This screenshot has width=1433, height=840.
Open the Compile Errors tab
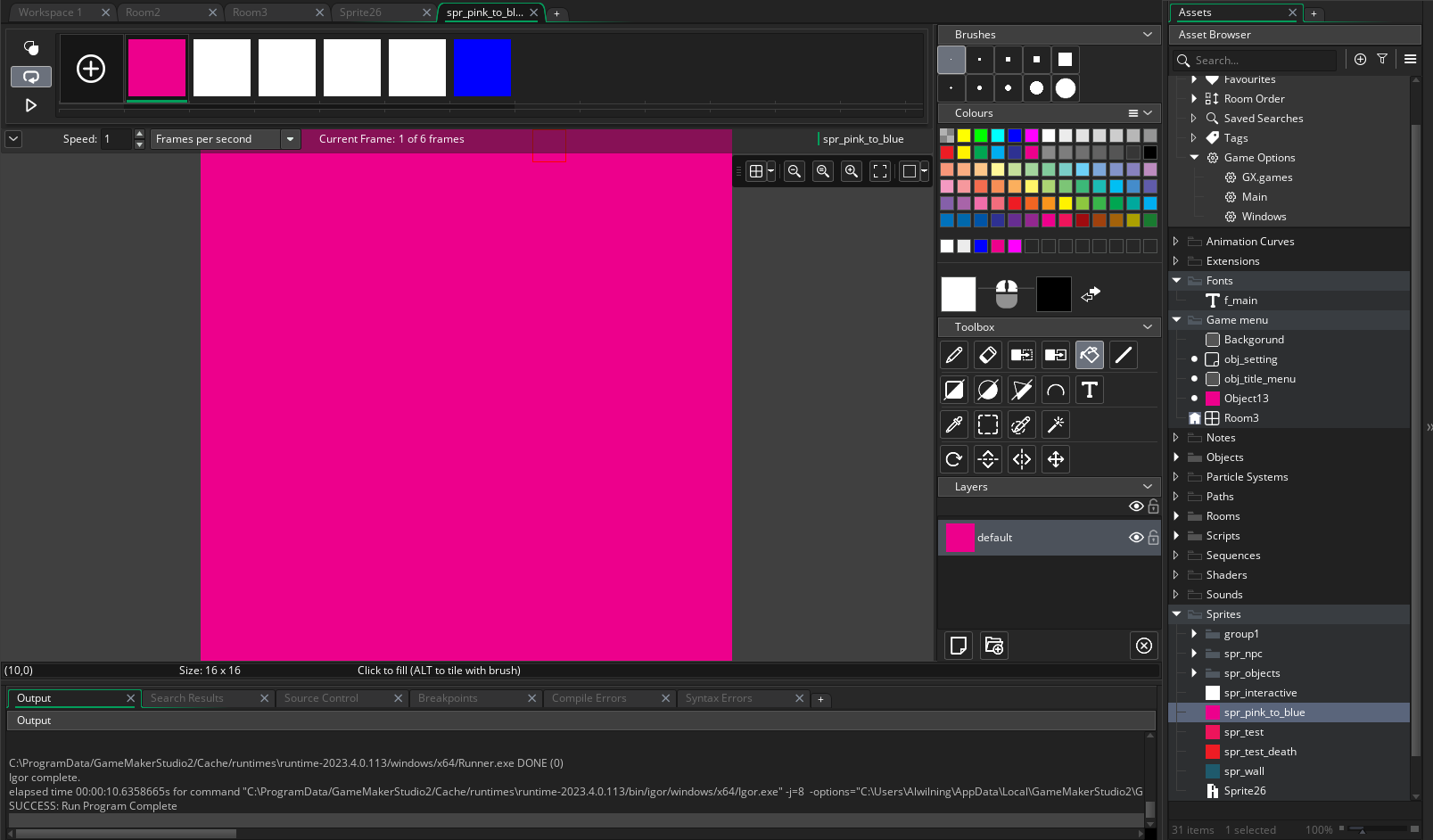click(x=589, y=698)
